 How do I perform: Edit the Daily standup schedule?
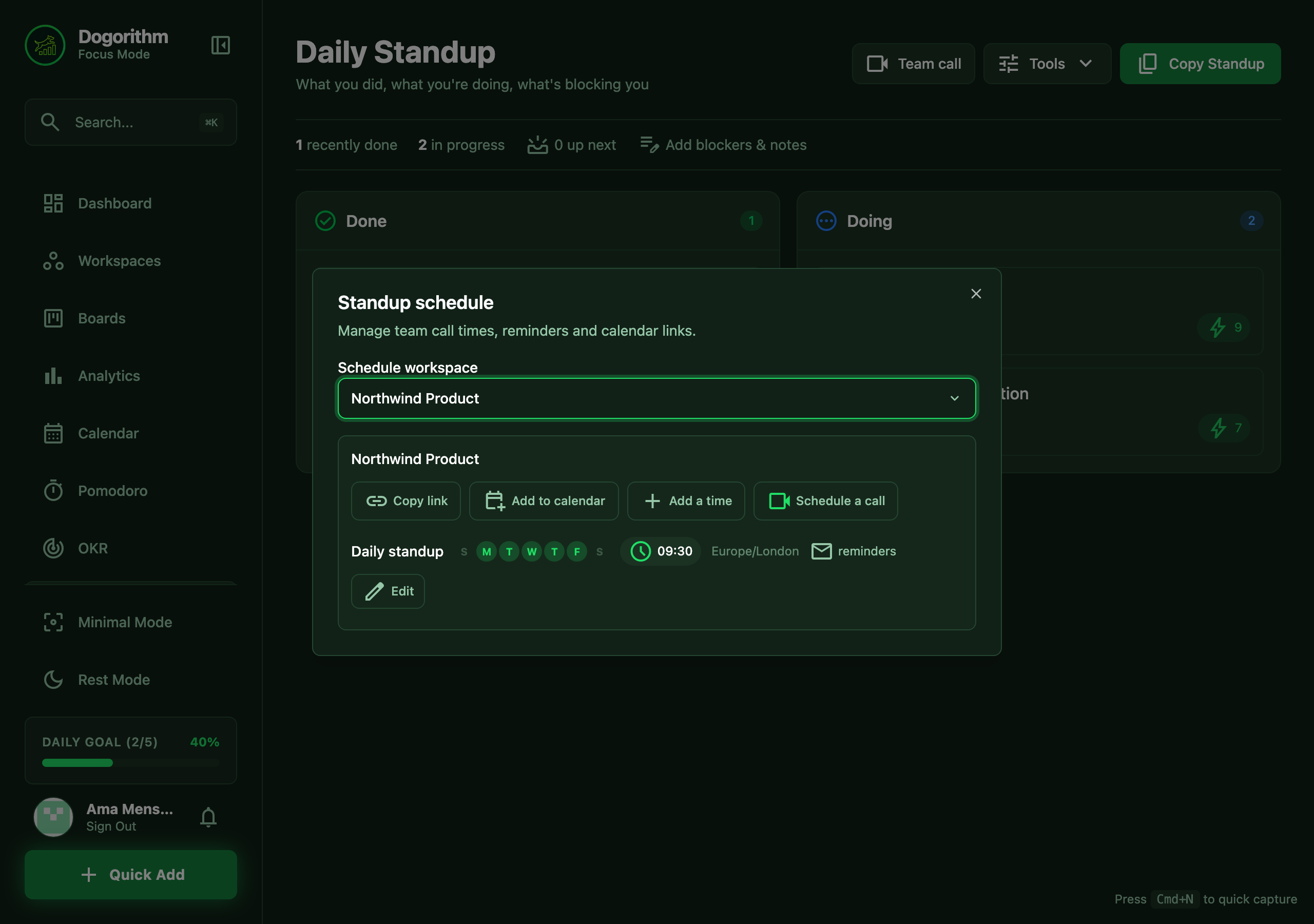388,591
